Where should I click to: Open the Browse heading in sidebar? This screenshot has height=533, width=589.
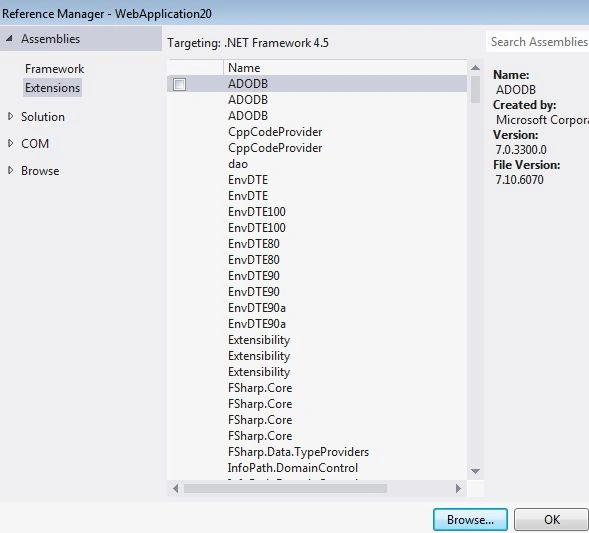pyautogui.click(x=40, y=171)
